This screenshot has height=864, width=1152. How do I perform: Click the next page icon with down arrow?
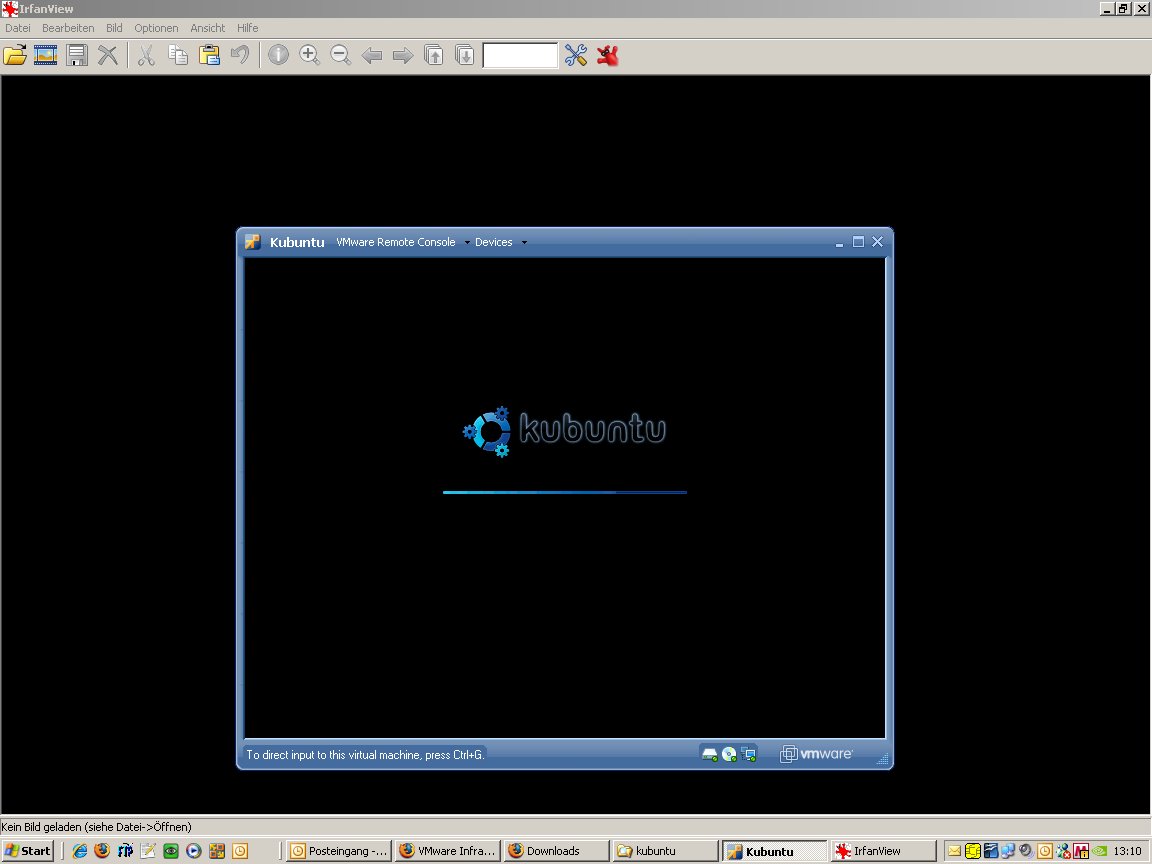click(x=465, y=55)
